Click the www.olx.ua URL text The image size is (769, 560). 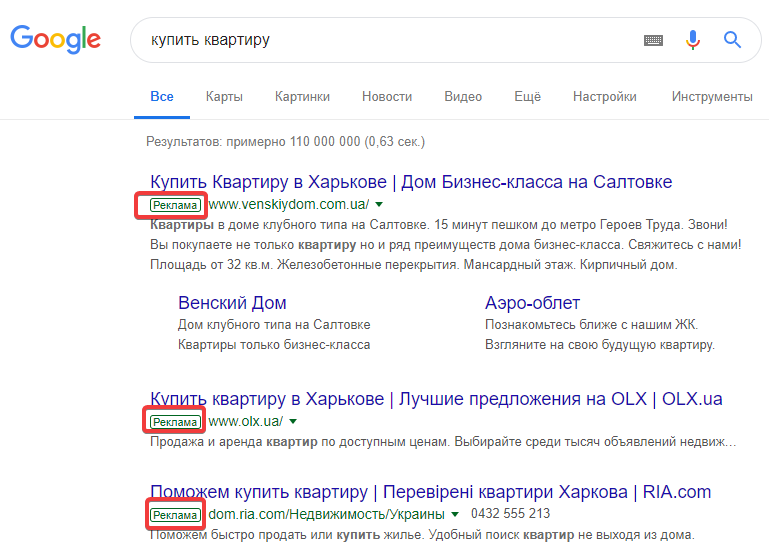pyautogui.click(x=246, y=421)
